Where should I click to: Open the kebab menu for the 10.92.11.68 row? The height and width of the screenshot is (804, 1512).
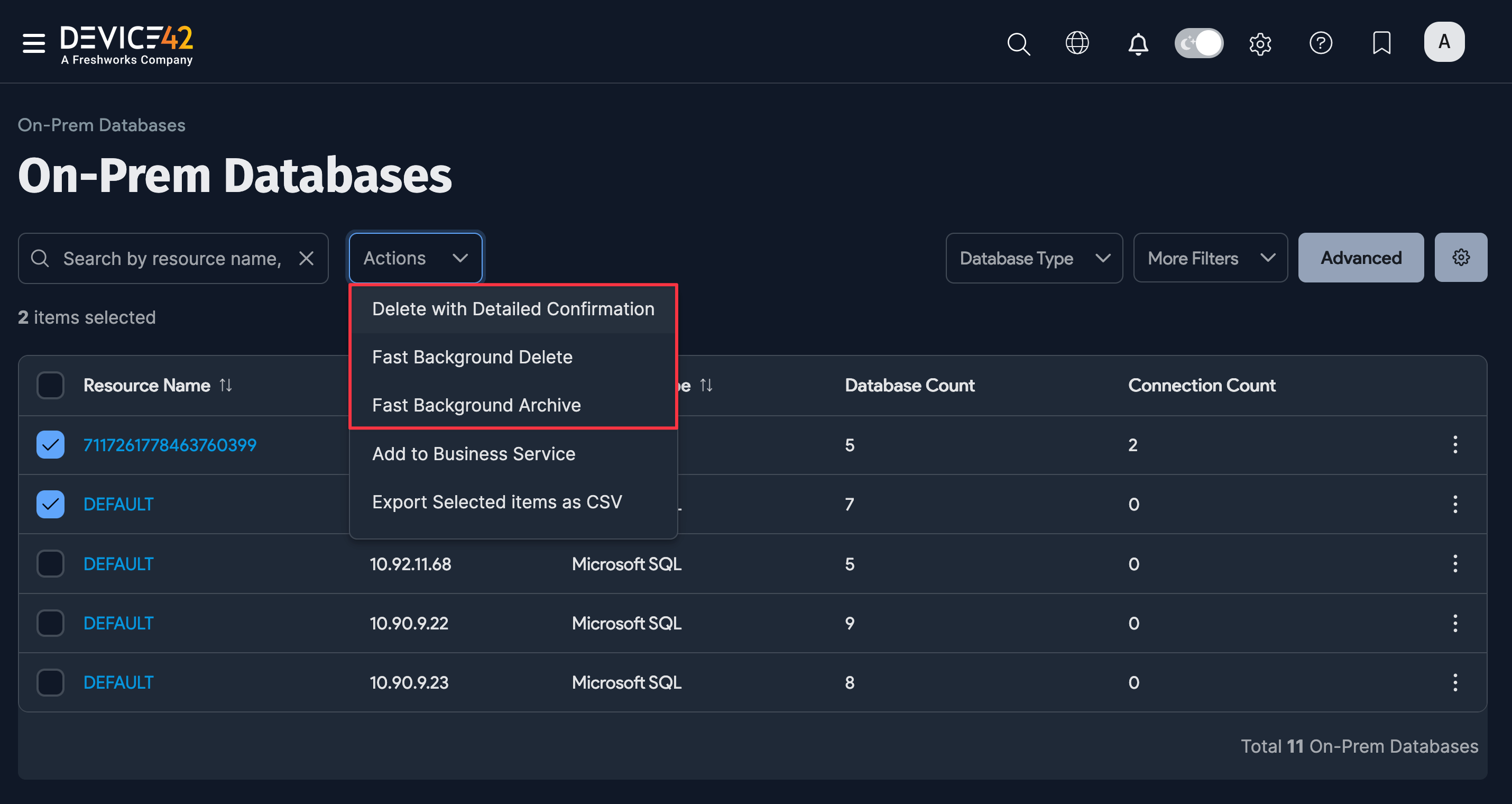point(1455,563)
